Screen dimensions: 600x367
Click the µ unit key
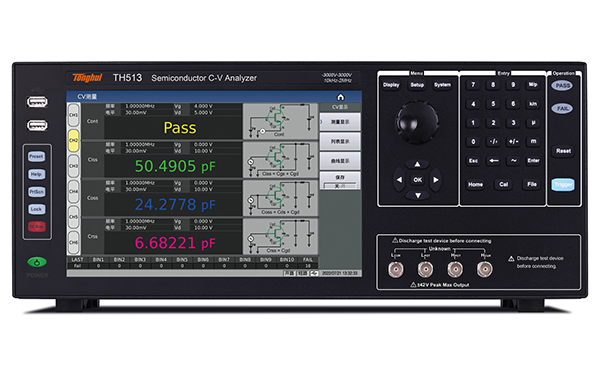[x=533, y=122]
